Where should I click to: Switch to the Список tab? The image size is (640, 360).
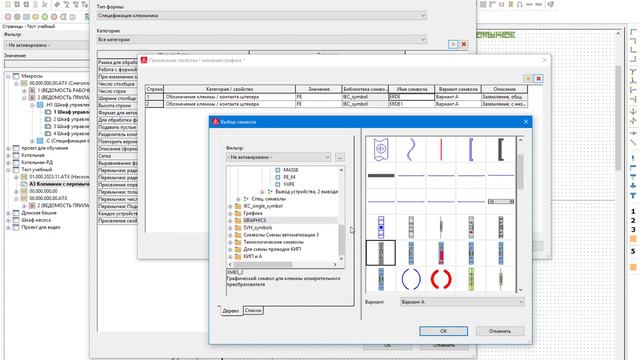[x=253, y=311]
